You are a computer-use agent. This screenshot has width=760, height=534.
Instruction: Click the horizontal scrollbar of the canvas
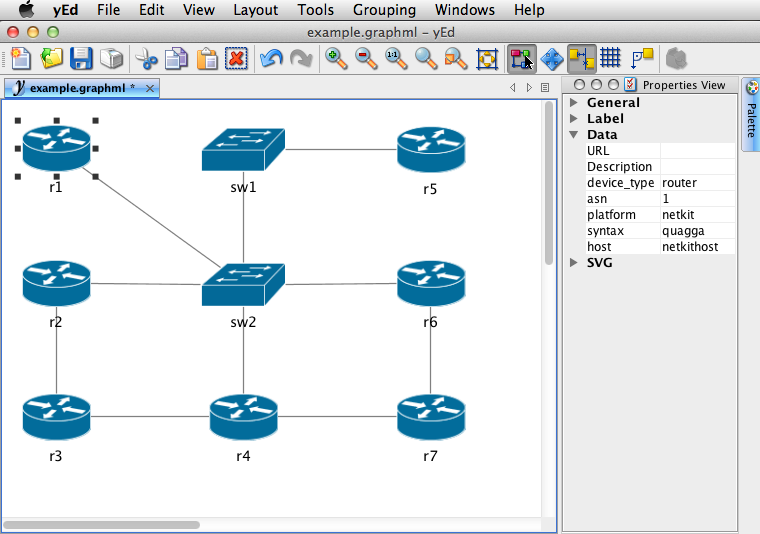pos(102,524)
